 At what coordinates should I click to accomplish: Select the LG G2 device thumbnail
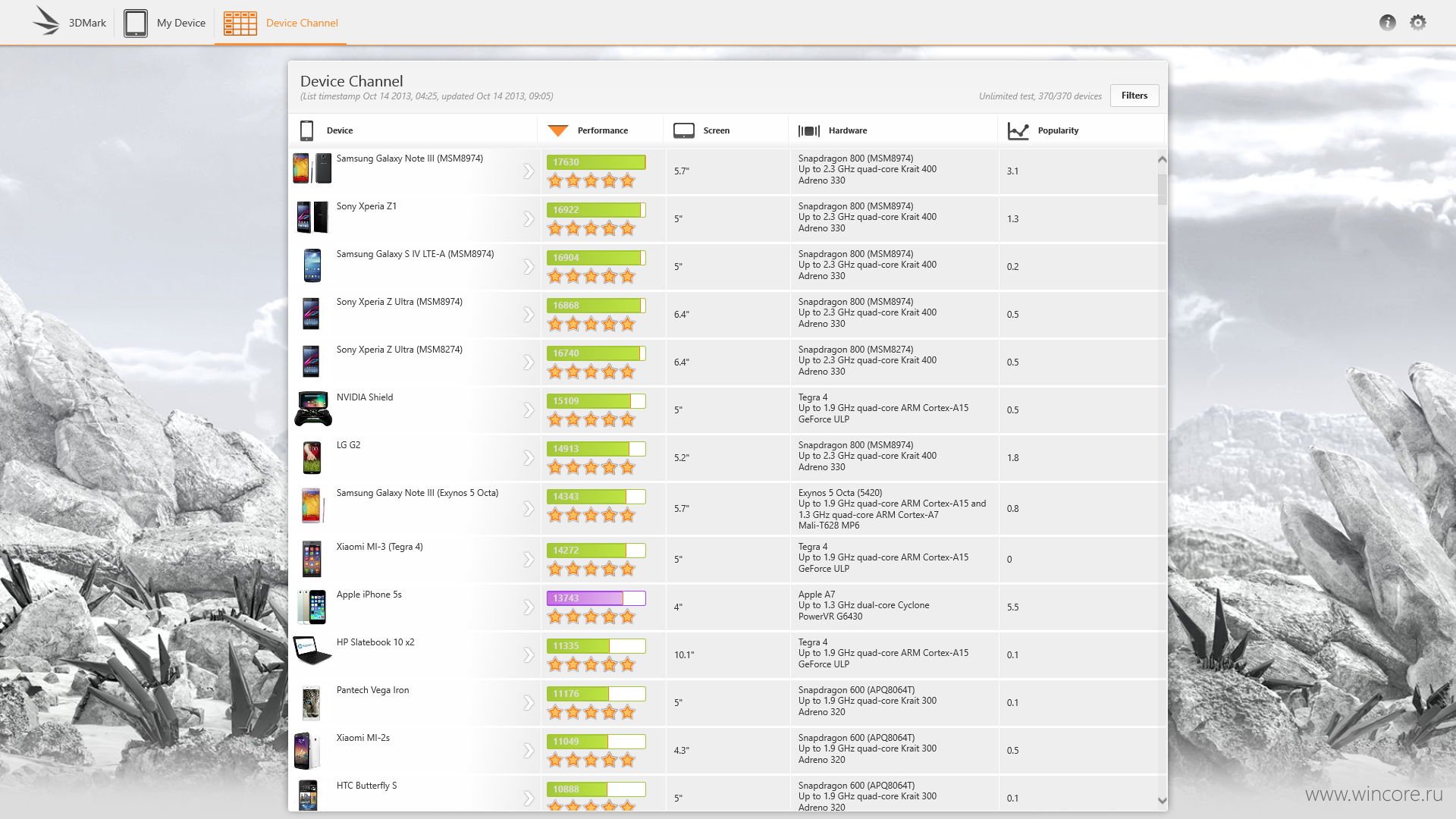(x=312, y=457)
